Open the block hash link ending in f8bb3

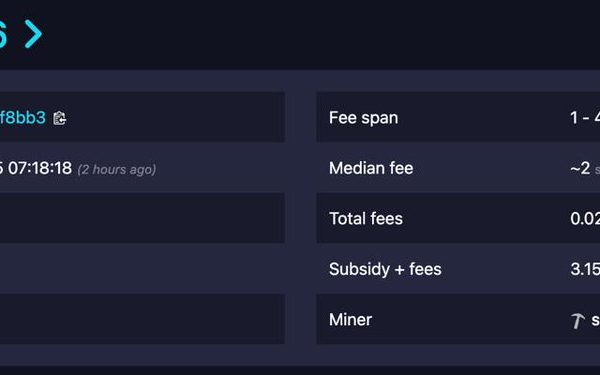23,117
